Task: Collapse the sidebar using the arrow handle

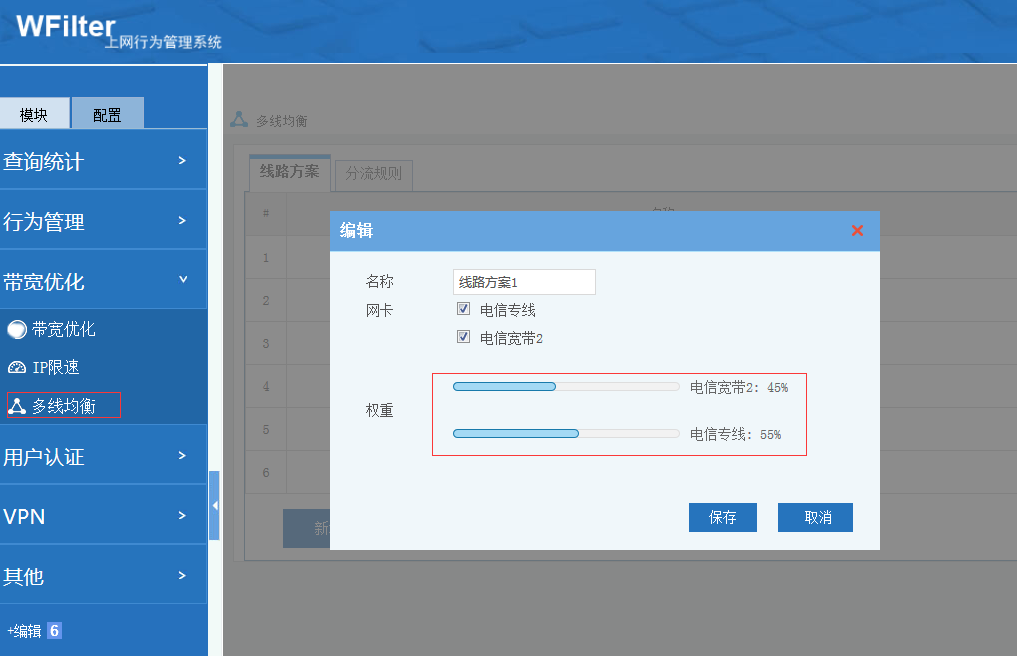Action: pyautogui.click(x=214, y=506)
